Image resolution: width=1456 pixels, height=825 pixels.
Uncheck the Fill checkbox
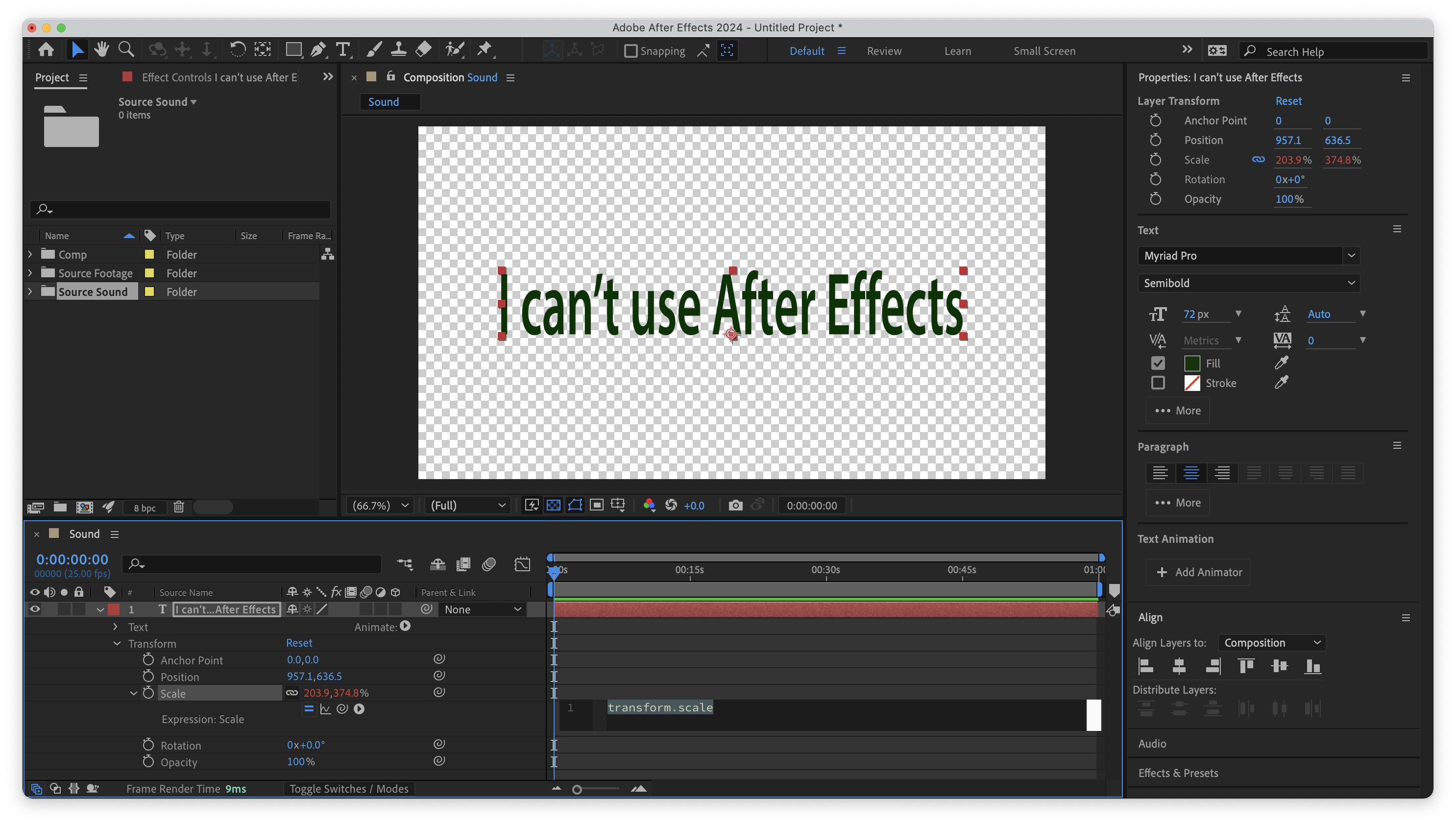(1158, 363)
